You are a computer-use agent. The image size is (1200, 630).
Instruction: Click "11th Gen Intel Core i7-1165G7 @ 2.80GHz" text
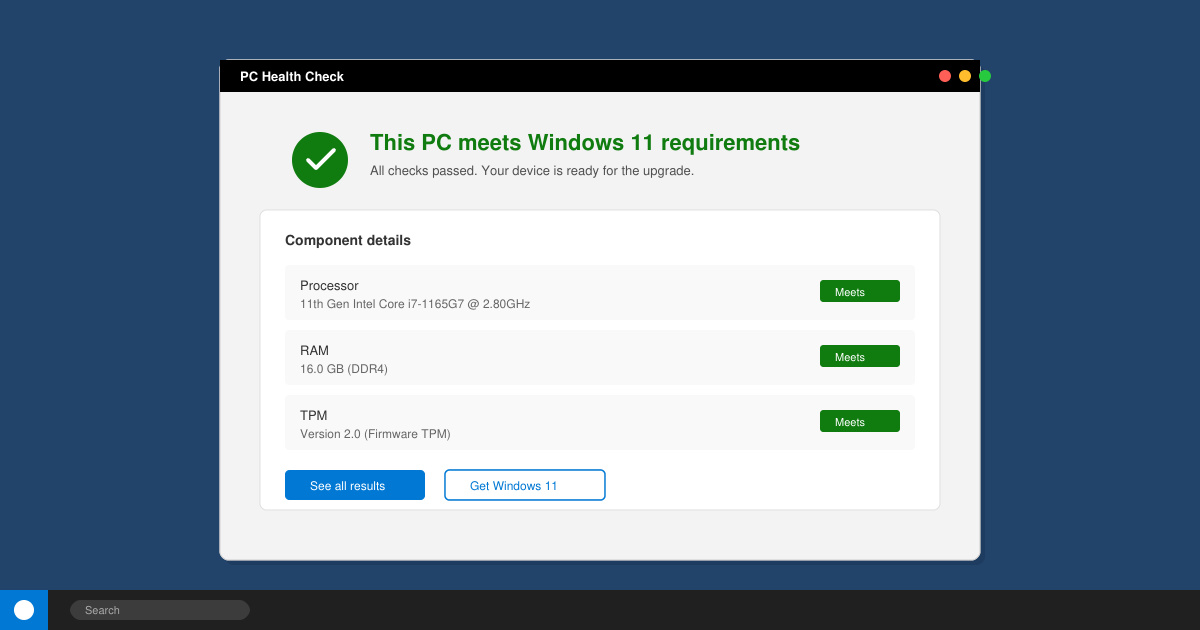pyautogui.click(x=415, y=304)
